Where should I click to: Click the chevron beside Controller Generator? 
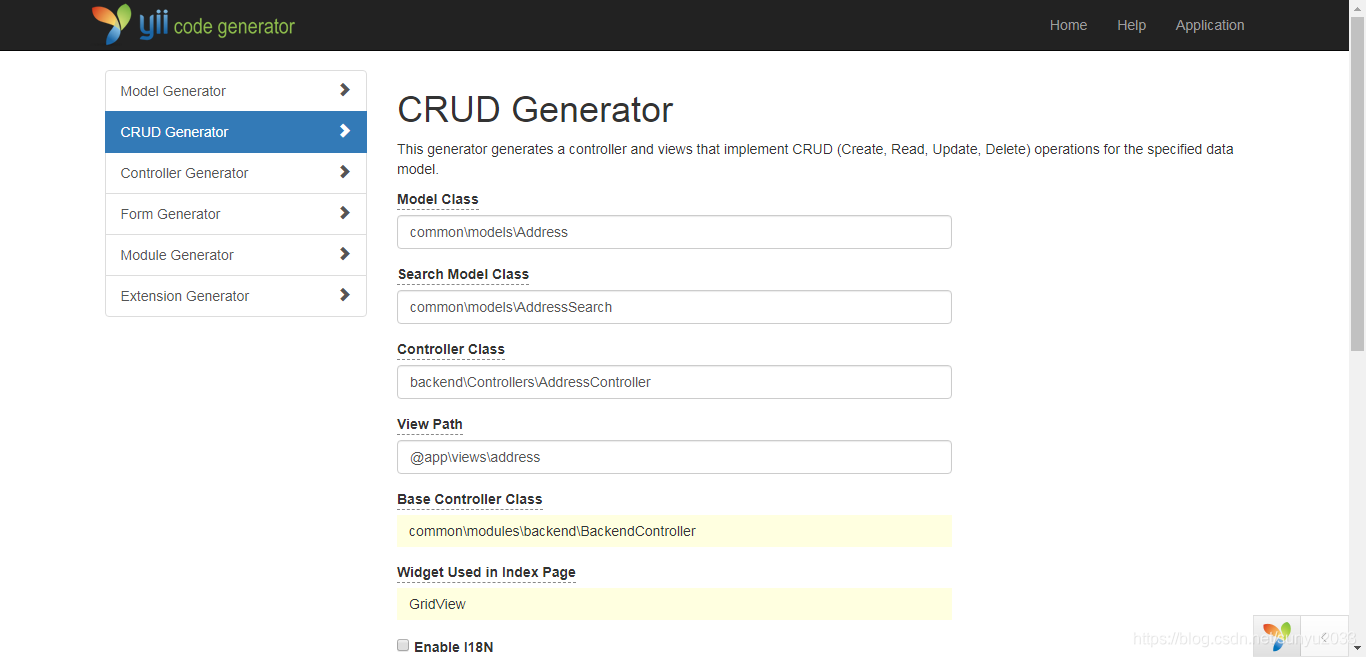click(x=345, y=172)
